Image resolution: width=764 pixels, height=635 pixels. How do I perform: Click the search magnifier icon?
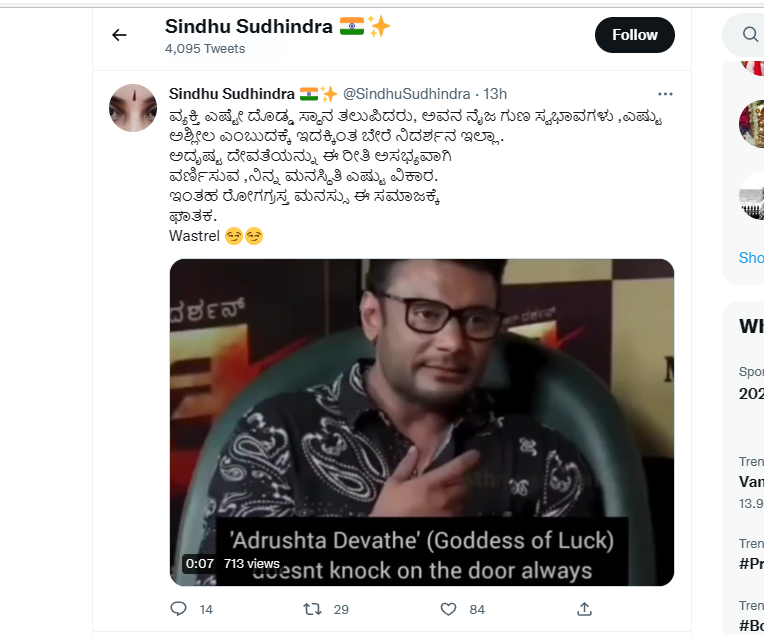pos(750,35)
